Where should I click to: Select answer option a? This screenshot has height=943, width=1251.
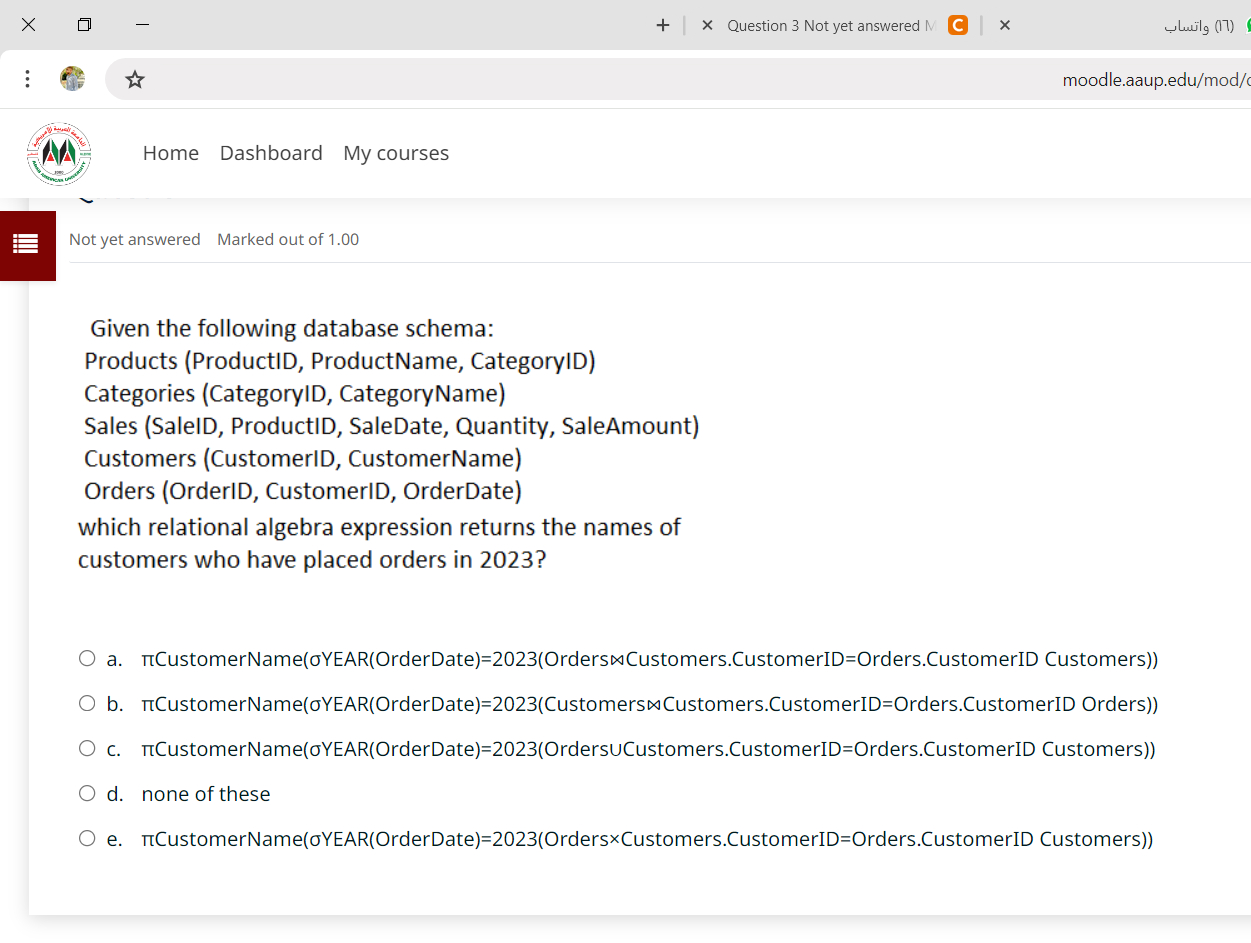87,658
